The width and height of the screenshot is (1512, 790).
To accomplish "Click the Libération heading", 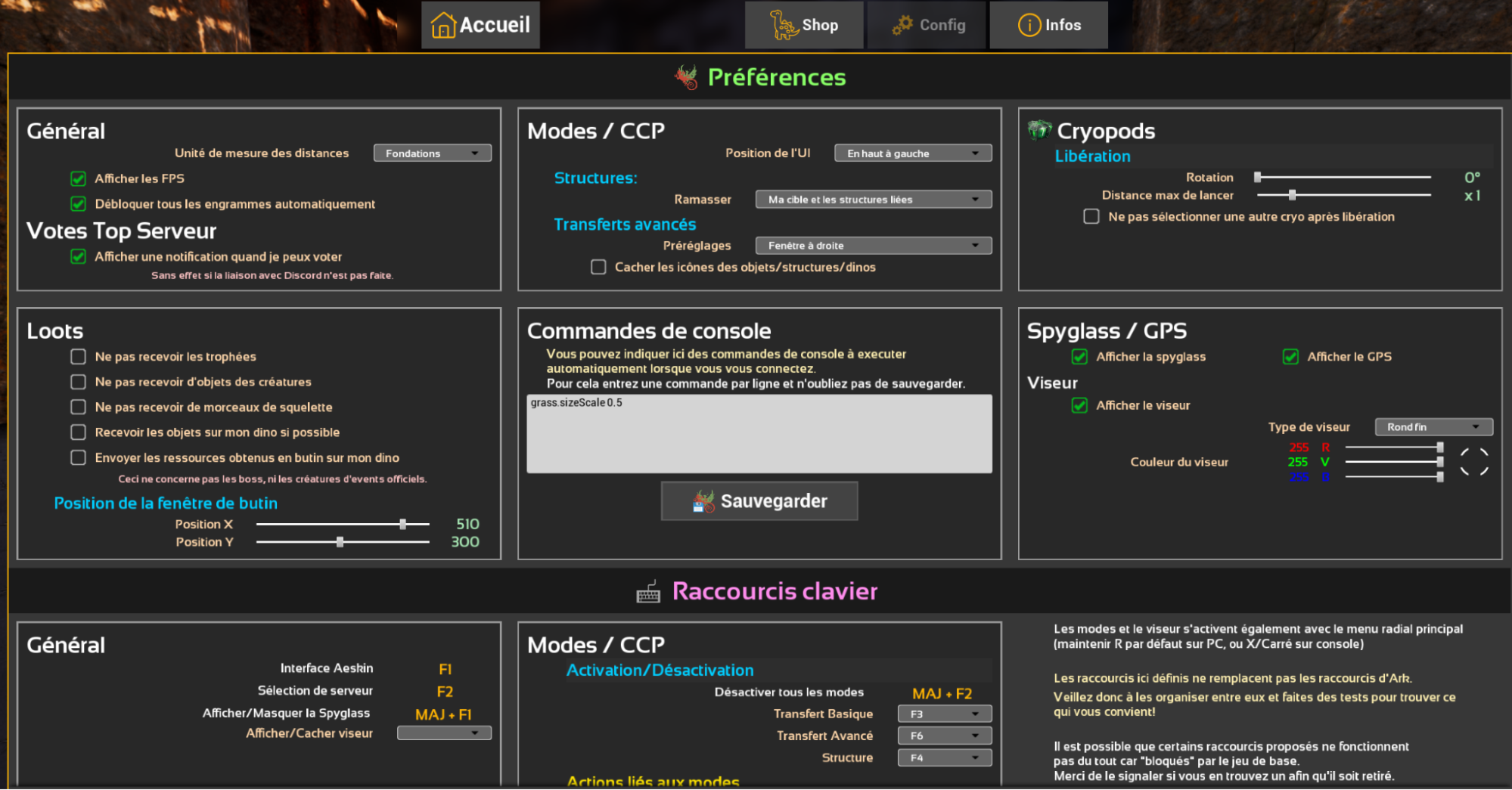I will (1092, 156).
